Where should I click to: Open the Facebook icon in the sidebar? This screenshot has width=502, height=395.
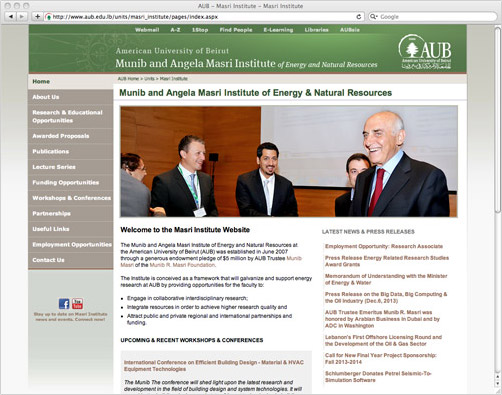(x=64, y=304)
